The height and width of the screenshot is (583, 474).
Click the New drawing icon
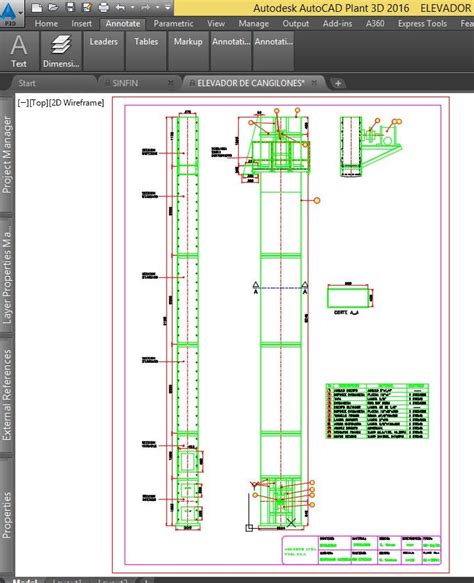[36, 7]
